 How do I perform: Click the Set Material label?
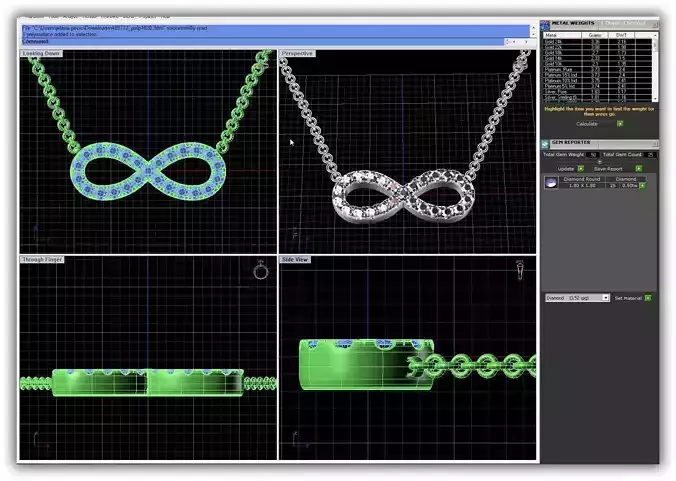click(628, 298)
